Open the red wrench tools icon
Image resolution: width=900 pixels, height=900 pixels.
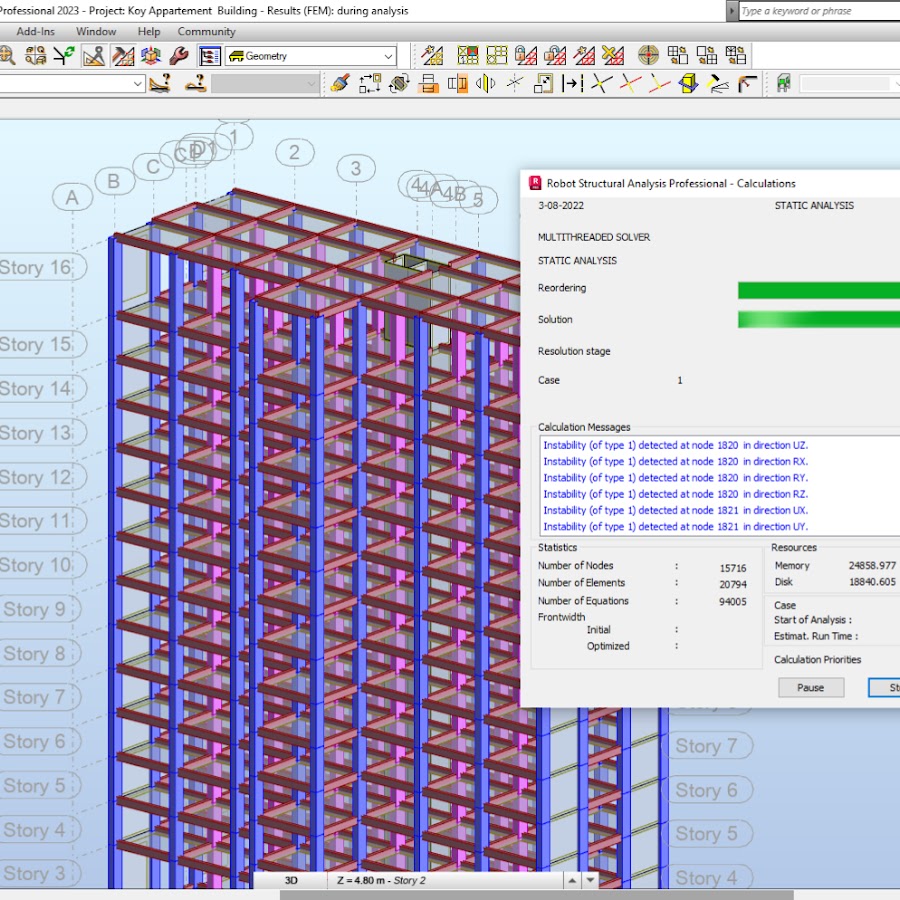(179, 56)
